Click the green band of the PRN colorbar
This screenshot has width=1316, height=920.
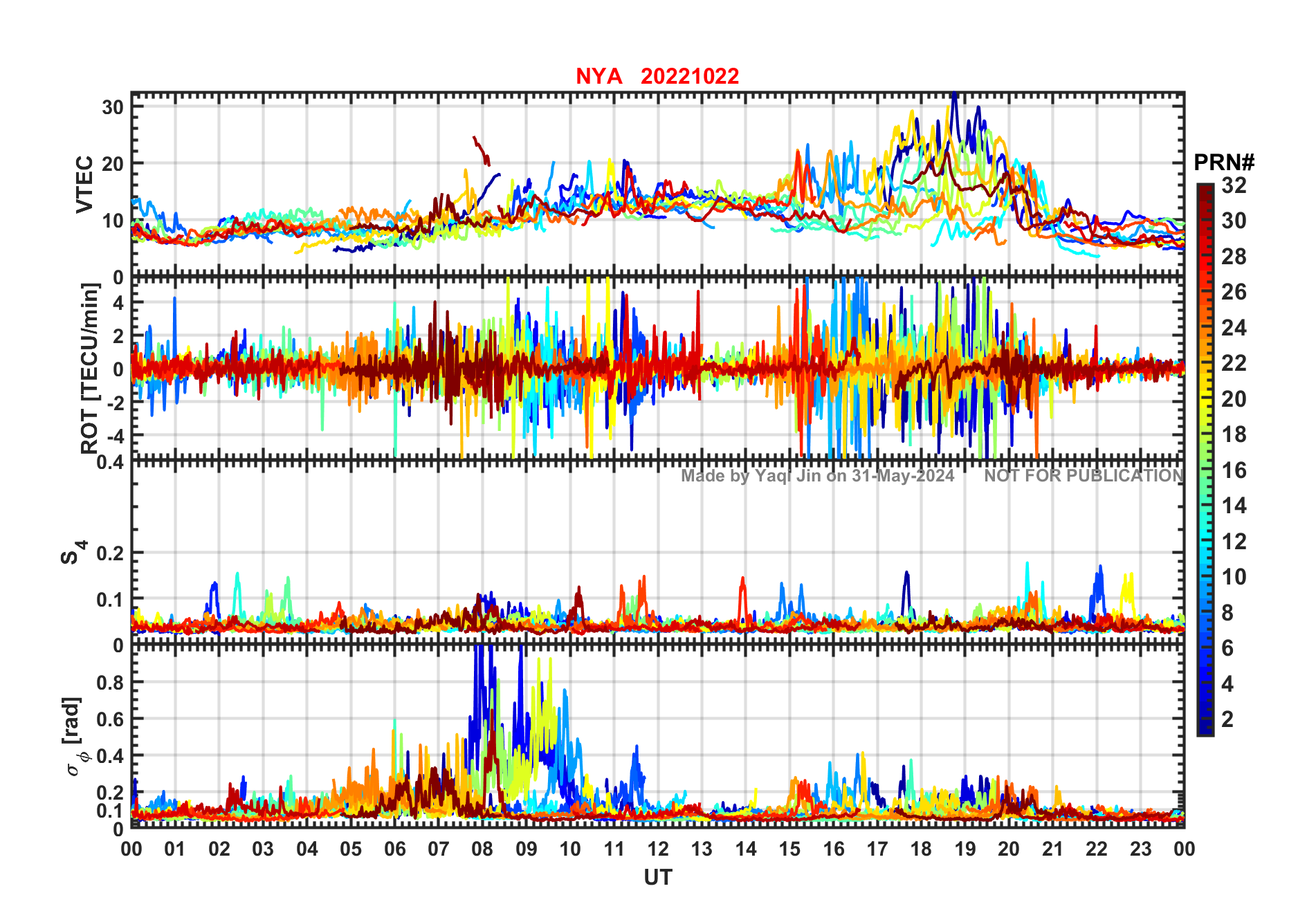(1205, 460)
